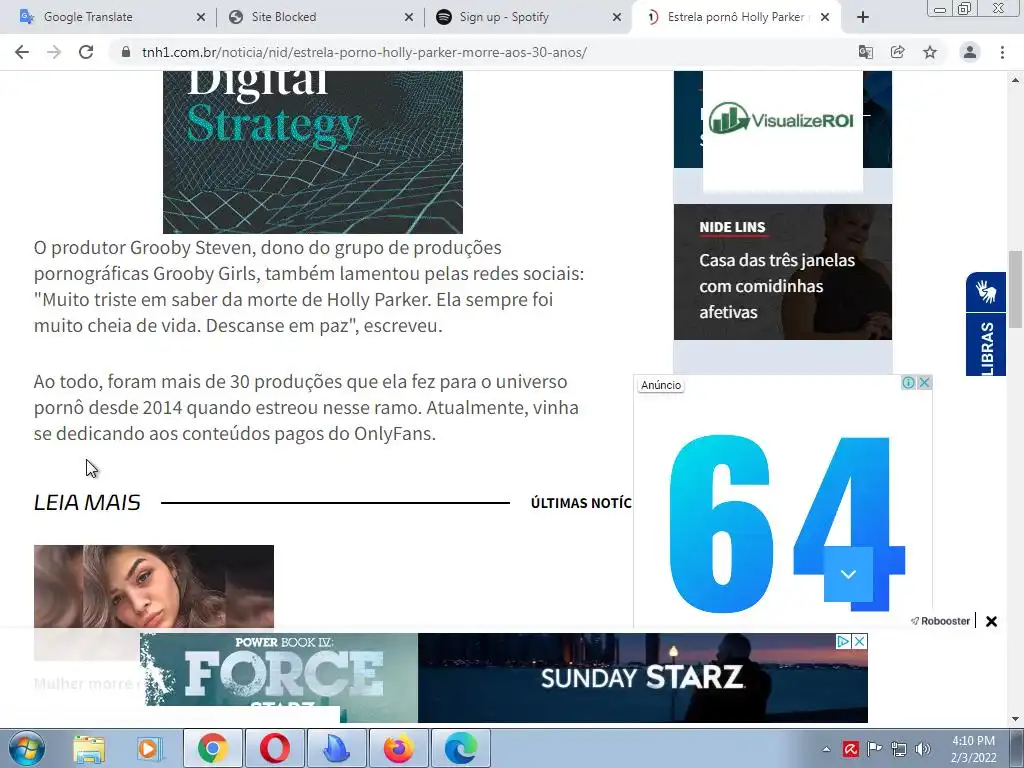This screenshot has height=768, width=1024.
Task: Launch Windows Media Player from taskbar
Action: coord(149,748)
